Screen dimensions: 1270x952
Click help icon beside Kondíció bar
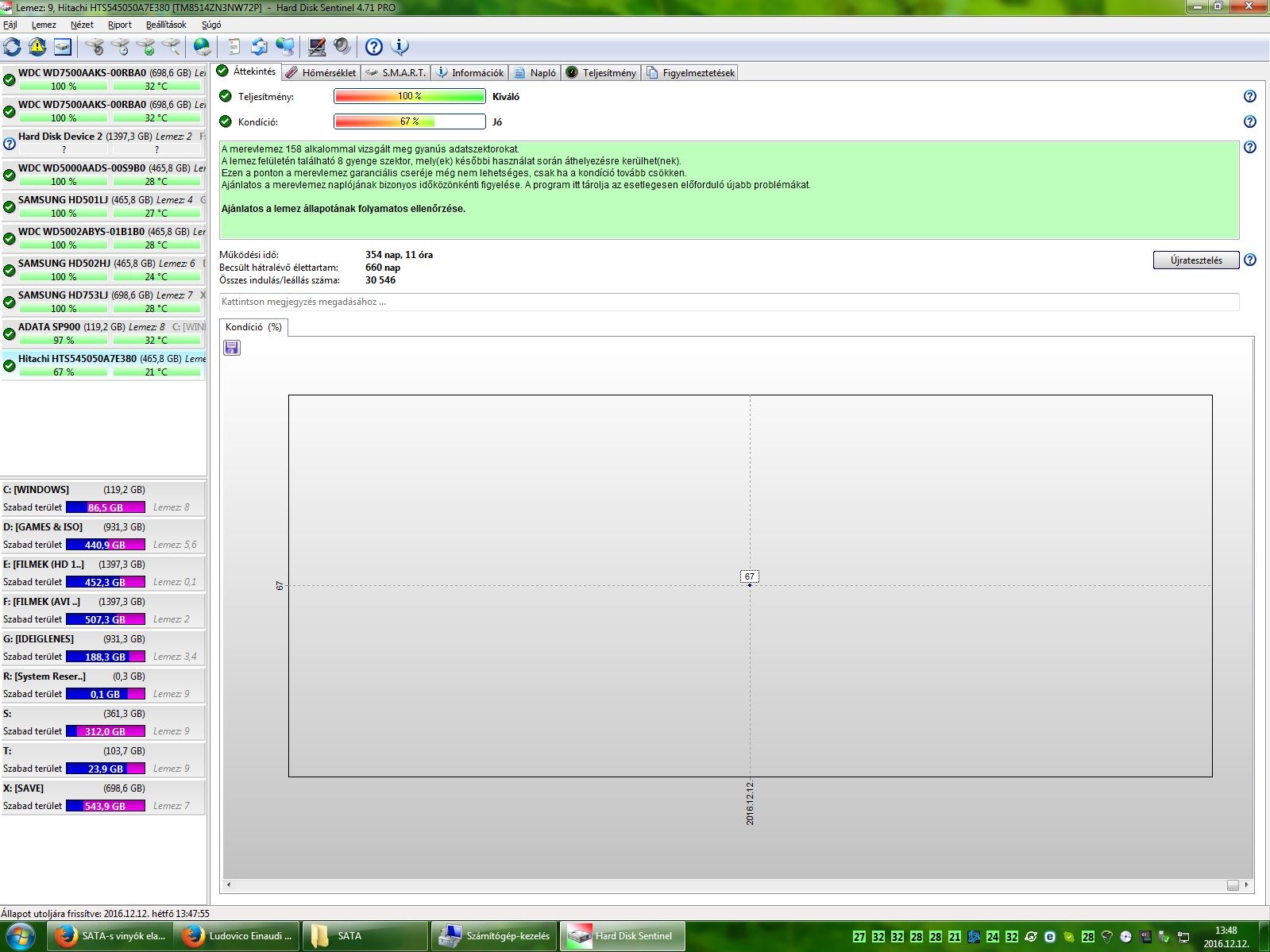[x=1249, y=121]
